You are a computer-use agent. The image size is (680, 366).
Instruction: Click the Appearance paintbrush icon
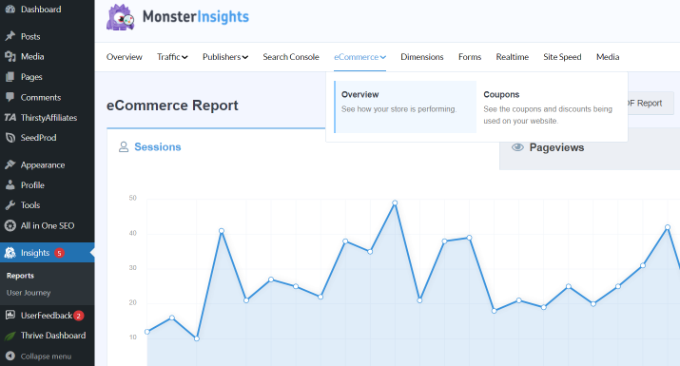coord(10,165)
